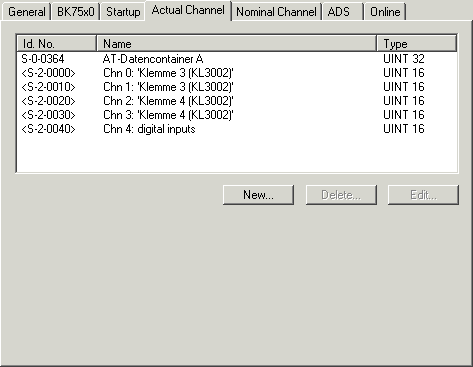Click the New... button
Viewport: 473px width, 367px height.
(258, 195)
